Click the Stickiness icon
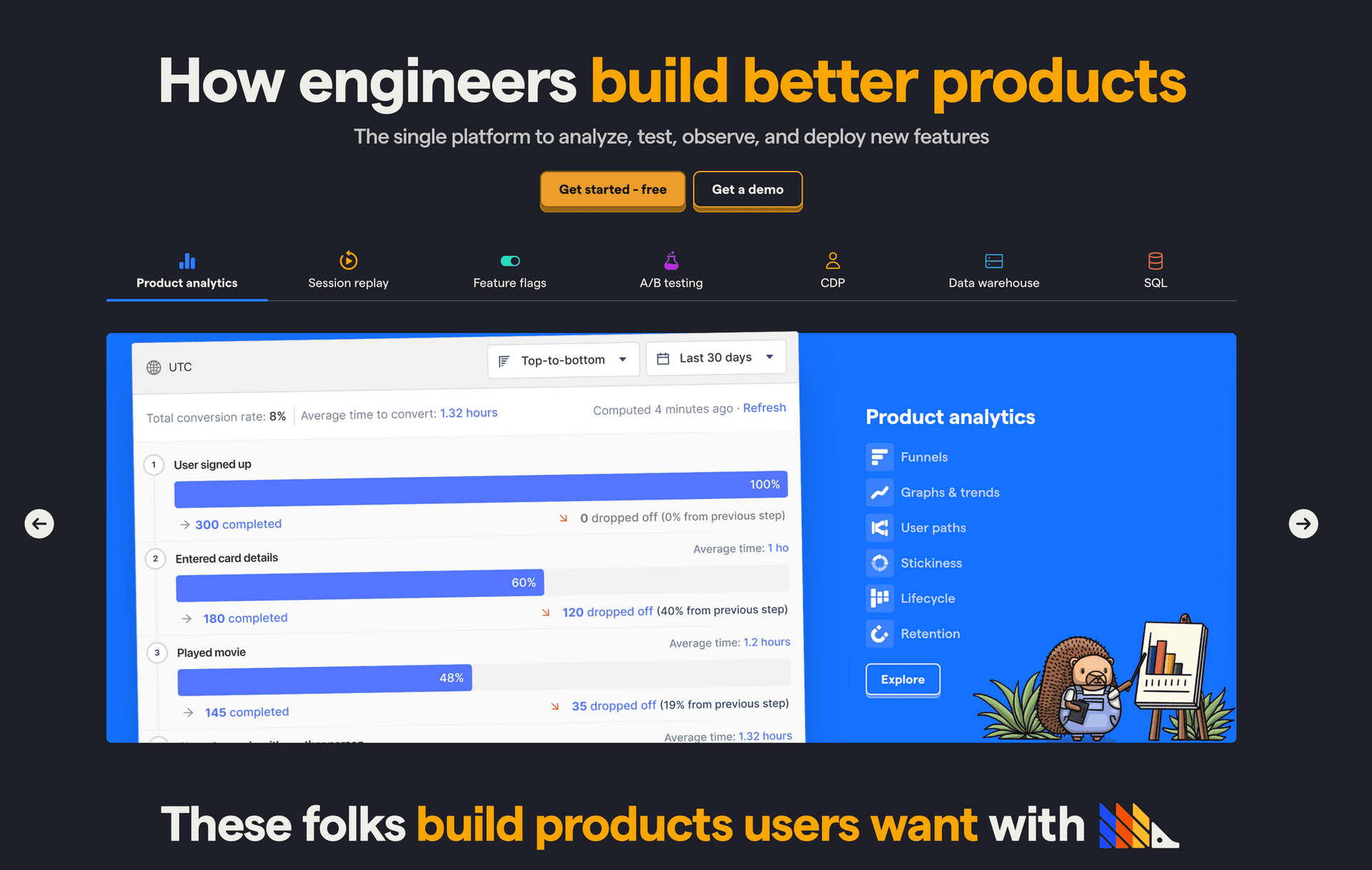 click(x=879, y=562)
